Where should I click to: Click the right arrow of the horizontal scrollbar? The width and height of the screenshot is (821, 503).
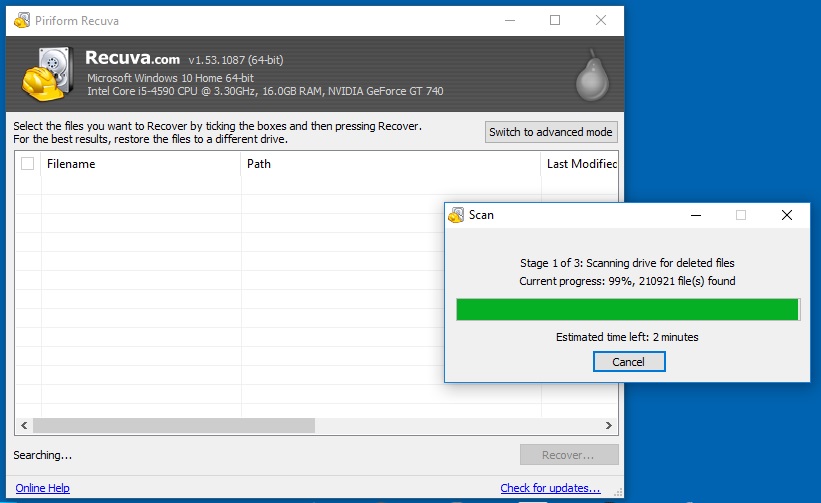point(609,426)
